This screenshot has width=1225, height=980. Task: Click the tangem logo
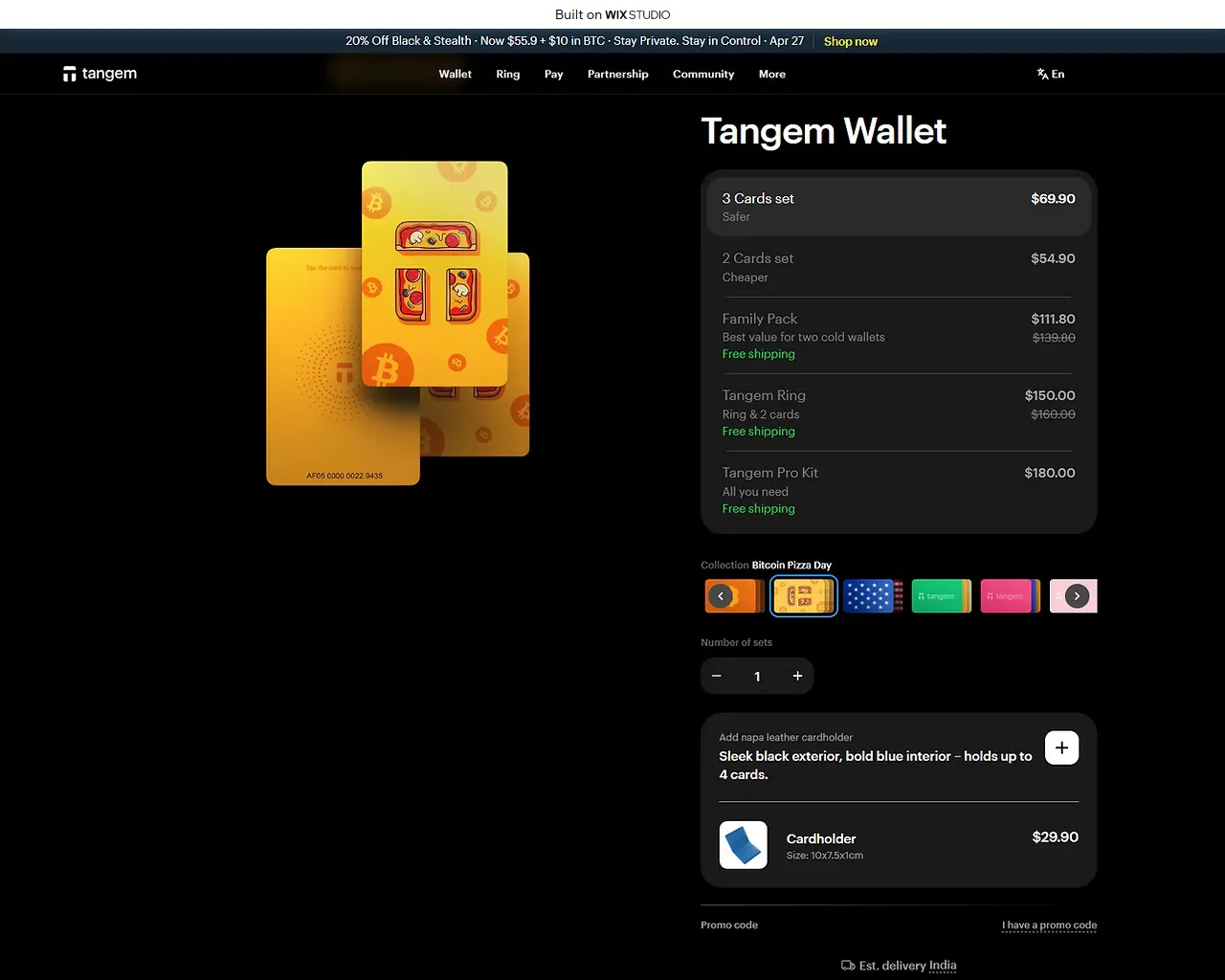pyautogui.click(x=100, y=74)
